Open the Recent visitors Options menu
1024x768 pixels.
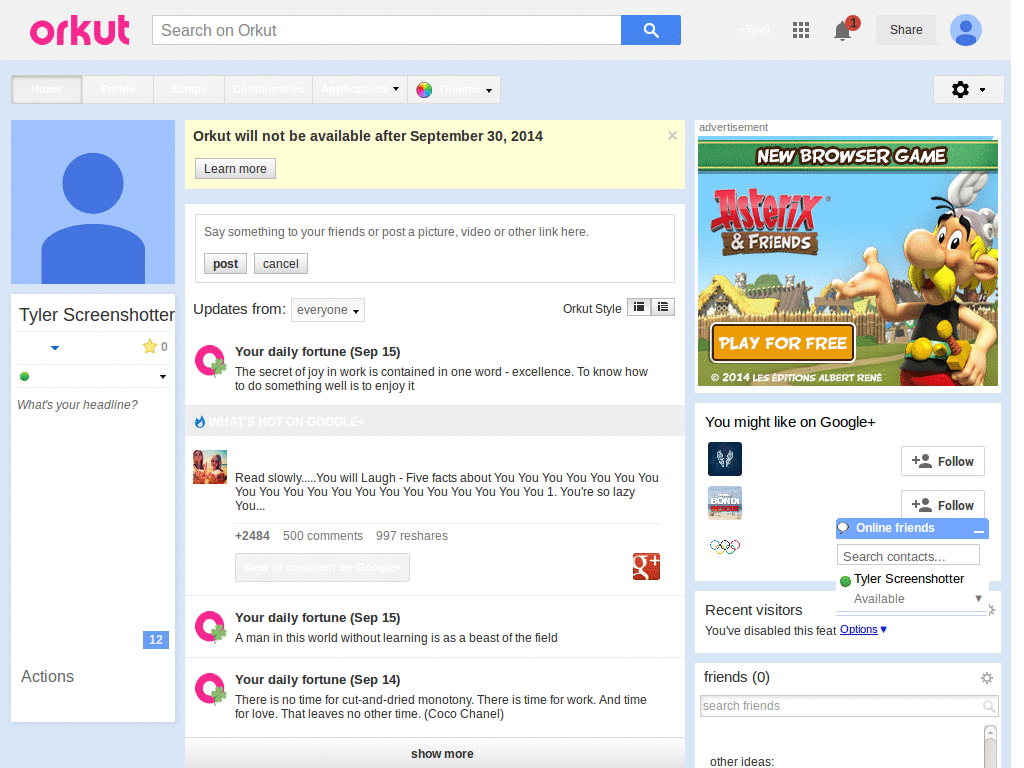coord(863,630)
